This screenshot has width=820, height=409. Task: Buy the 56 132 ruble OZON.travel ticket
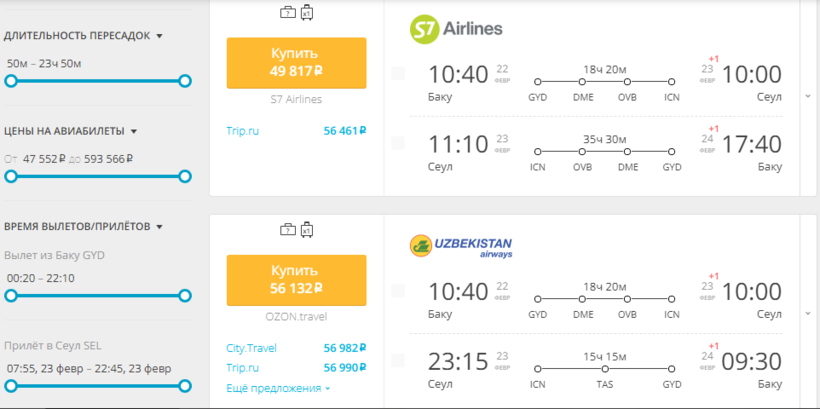[x=296, y=280]
